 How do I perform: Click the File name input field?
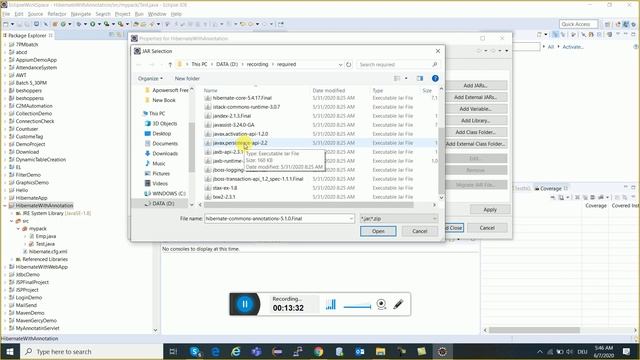pyautogui.click(x=279, y=219)
